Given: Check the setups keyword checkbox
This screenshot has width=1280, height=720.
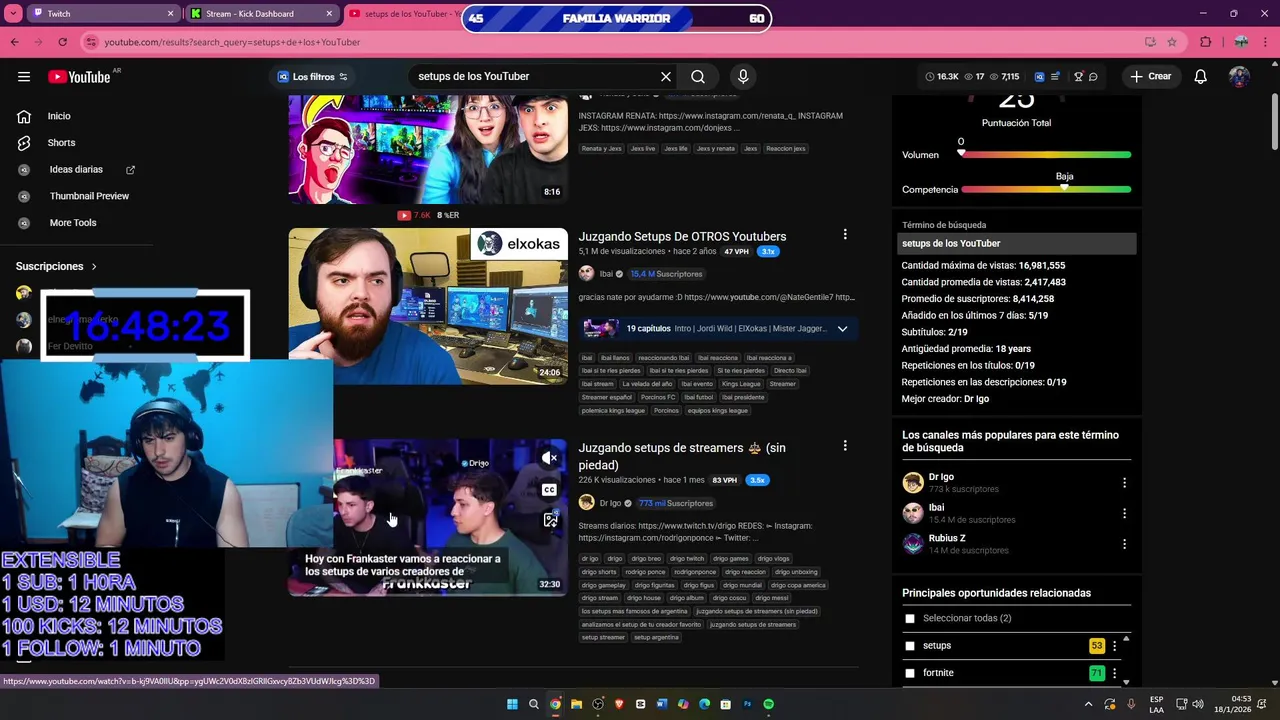Looking at the screenshot, I should click(910, 646).
